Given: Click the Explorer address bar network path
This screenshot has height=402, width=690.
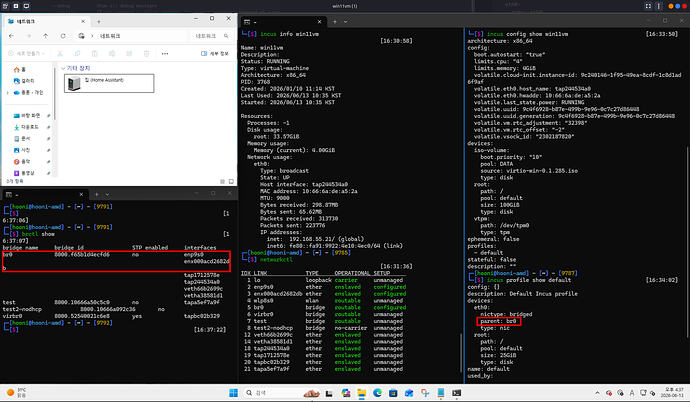Looking at the screenshot, I should 110,36.
